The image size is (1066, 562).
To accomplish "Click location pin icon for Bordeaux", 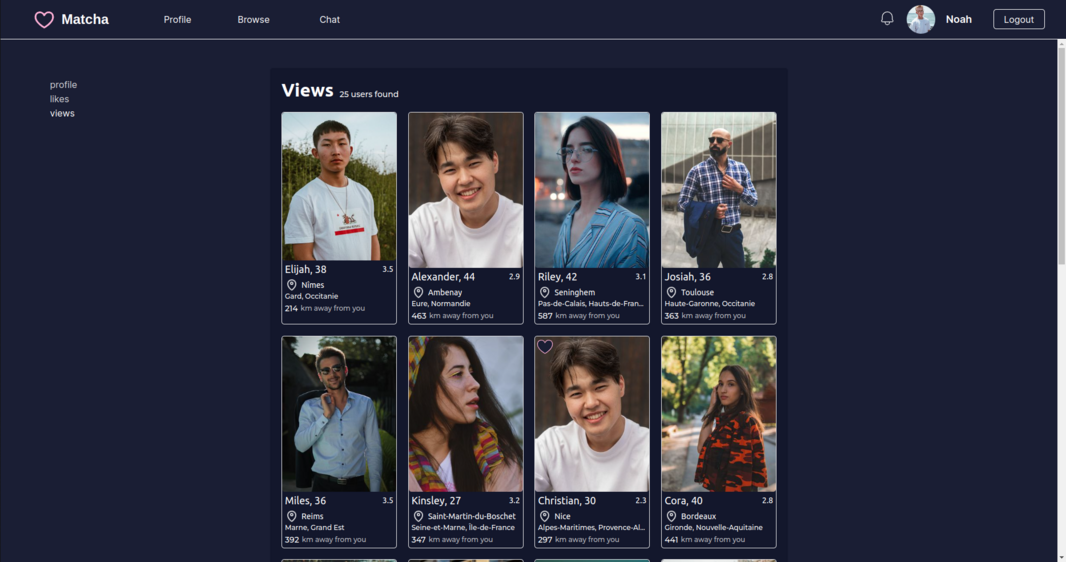I will point(672,517).
